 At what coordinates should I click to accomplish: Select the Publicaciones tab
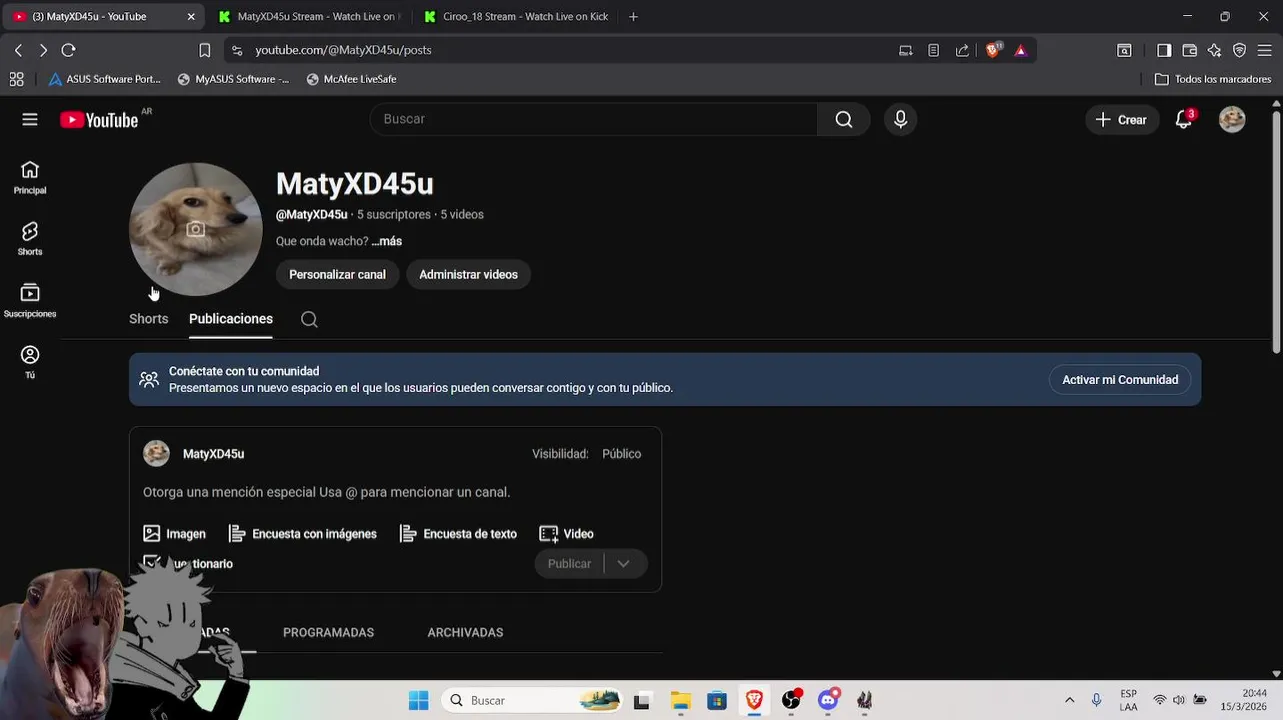pos(231,319)
